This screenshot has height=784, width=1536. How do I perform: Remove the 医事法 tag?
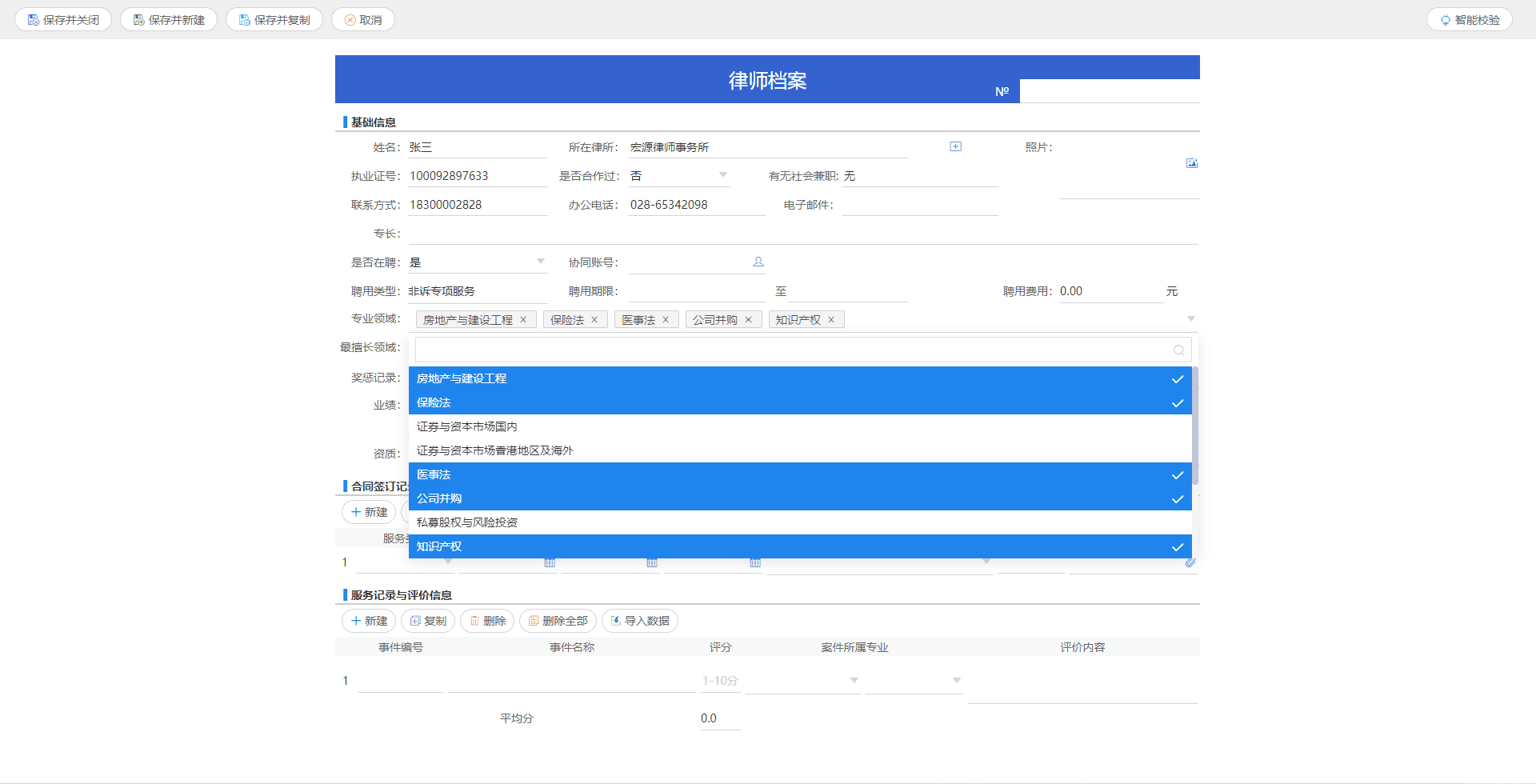click(x=666, y=320)
